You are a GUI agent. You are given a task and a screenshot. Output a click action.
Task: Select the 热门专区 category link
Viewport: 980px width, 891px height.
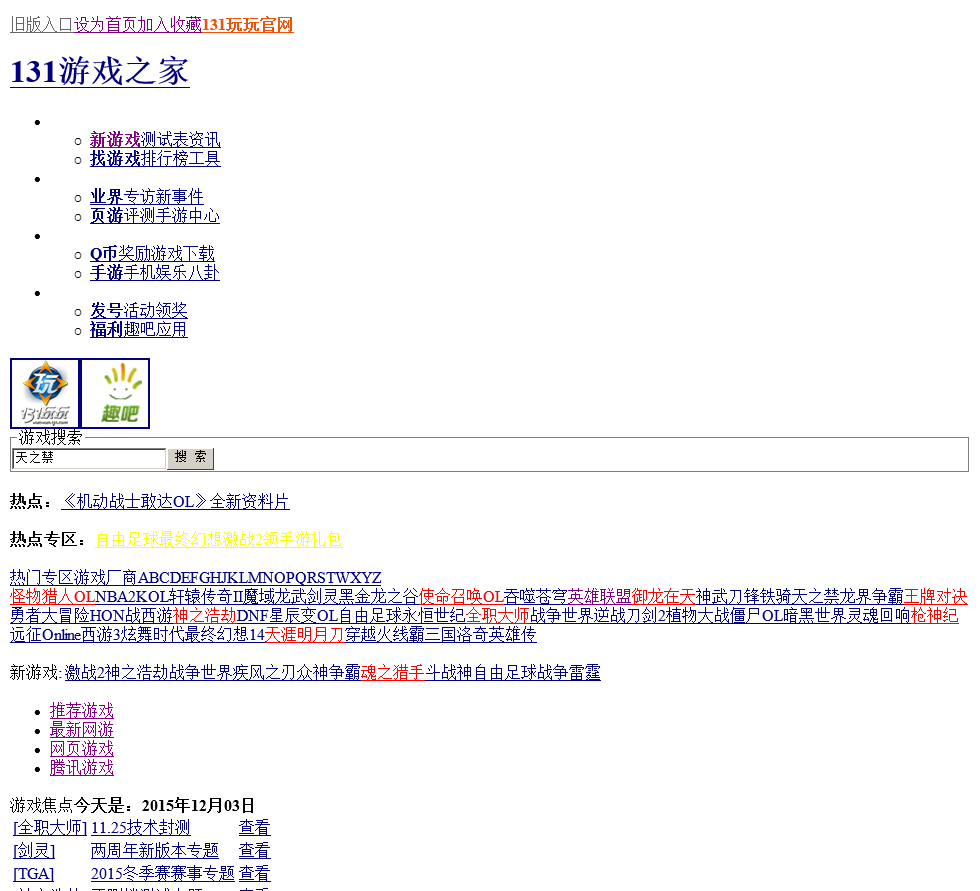42,577
